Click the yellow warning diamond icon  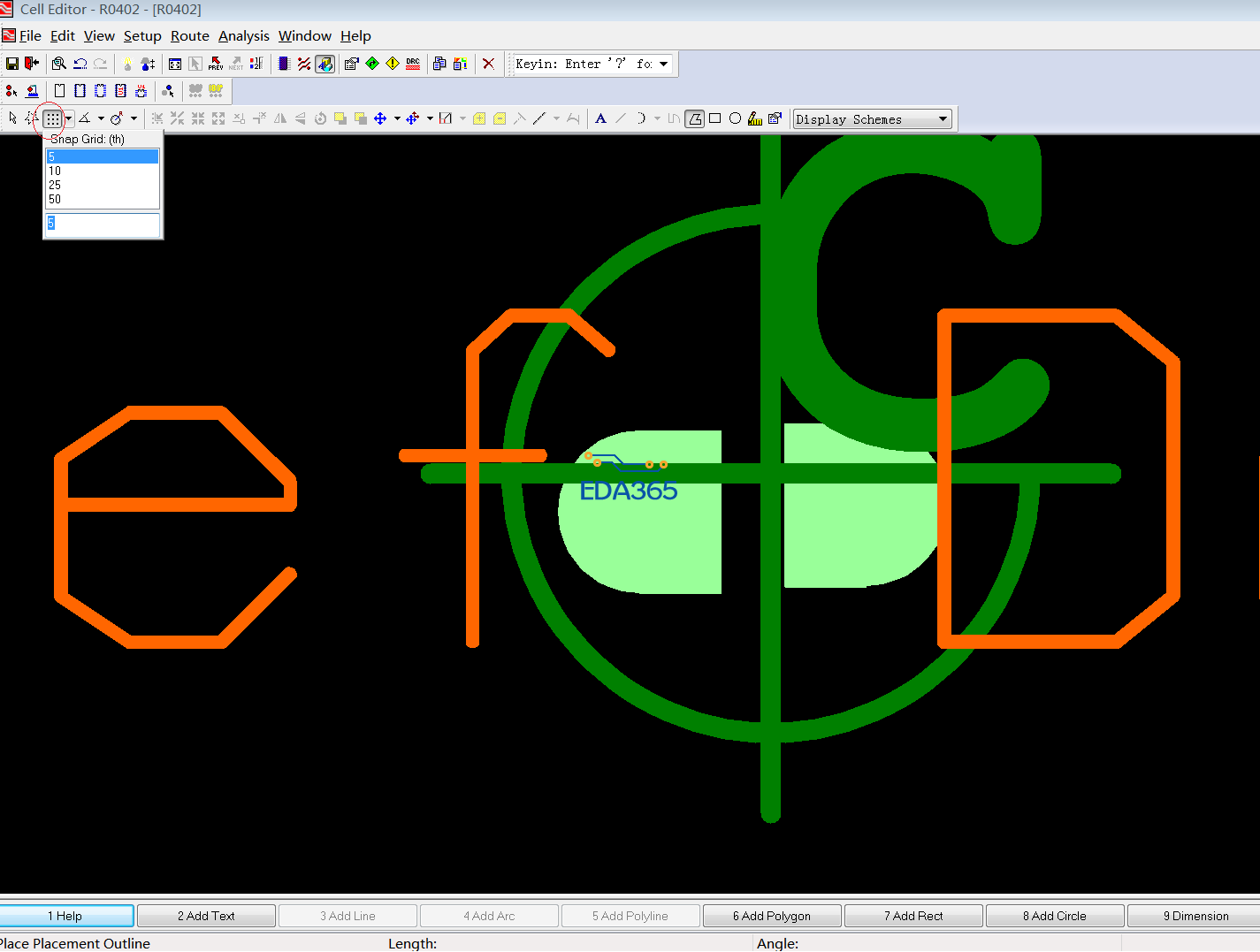click(393, 64)
